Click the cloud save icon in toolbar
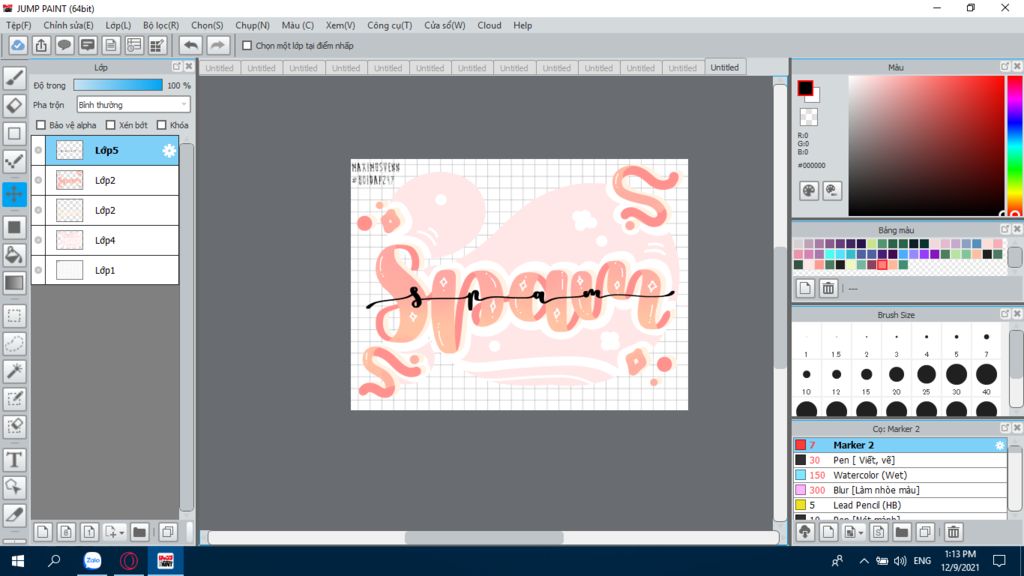 [x=18, y=45]
